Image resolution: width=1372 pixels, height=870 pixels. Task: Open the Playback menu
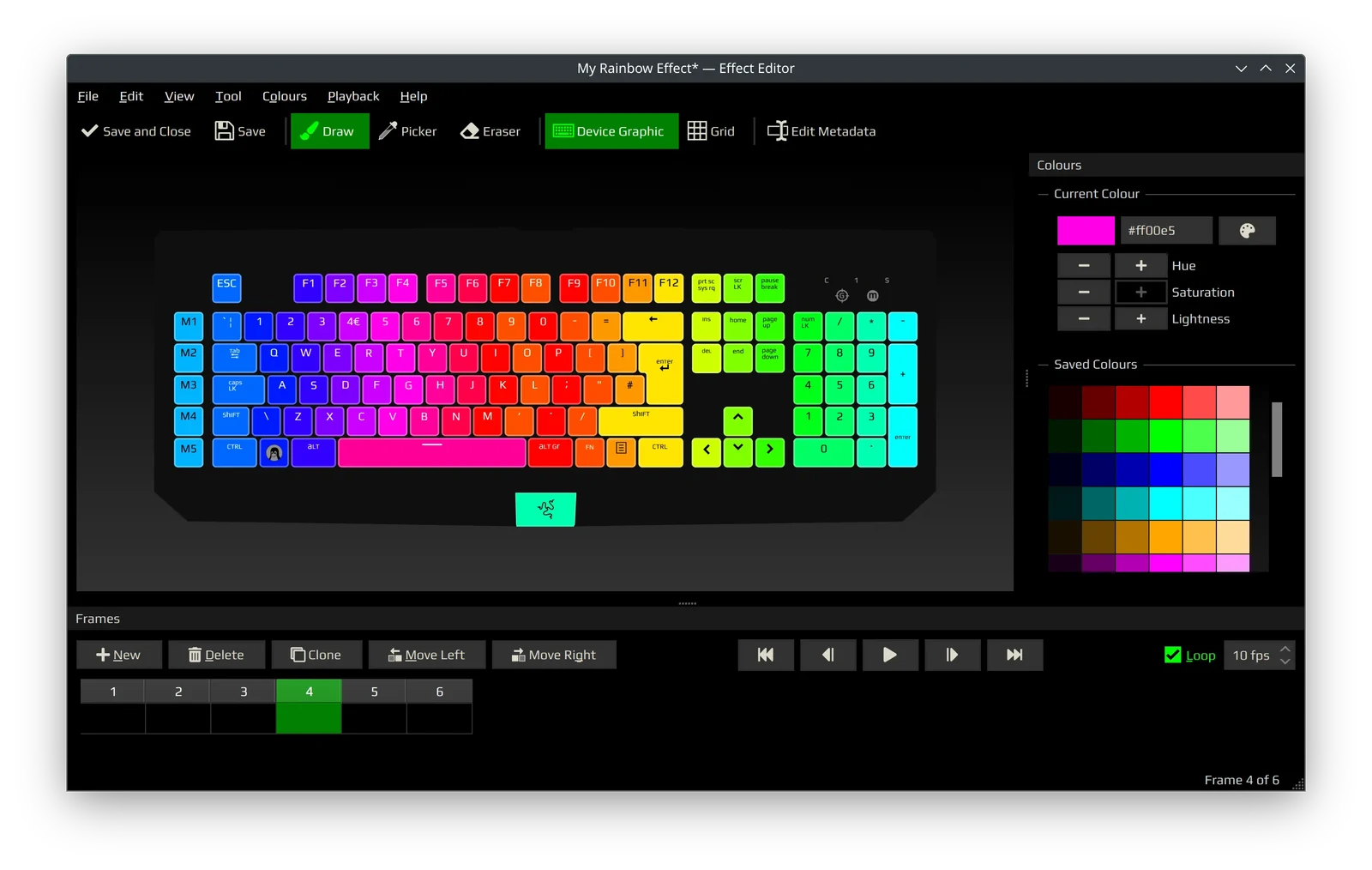353,96
